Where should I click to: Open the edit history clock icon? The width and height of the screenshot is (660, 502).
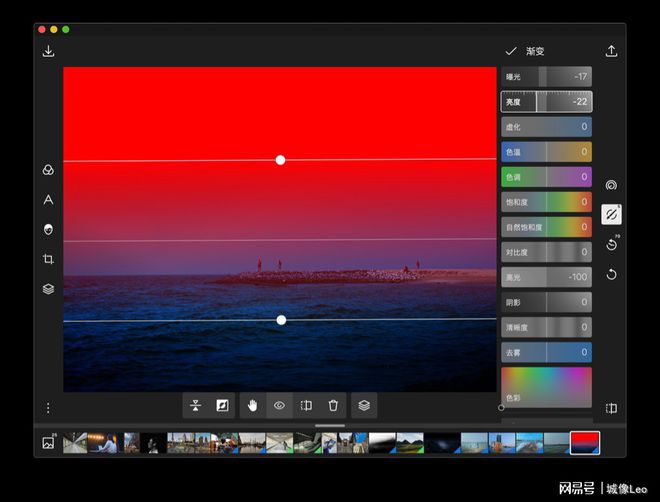pos(611,244)
